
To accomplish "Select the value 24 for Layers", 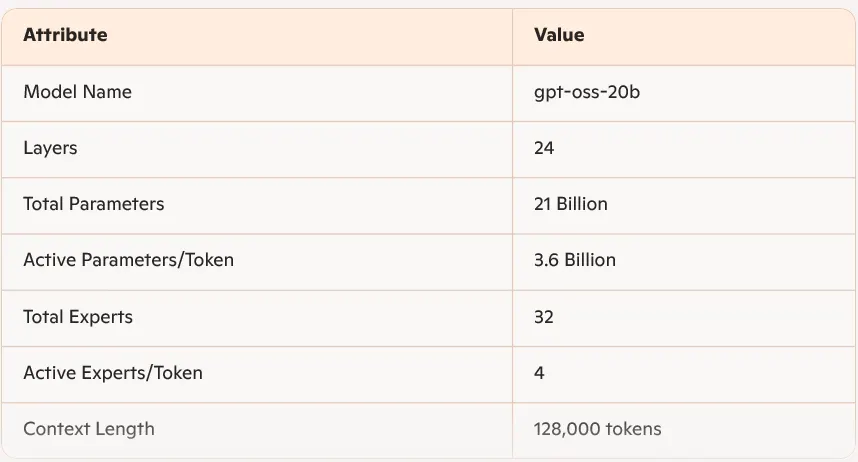I will pyautogui.click(x=544, y=148).
